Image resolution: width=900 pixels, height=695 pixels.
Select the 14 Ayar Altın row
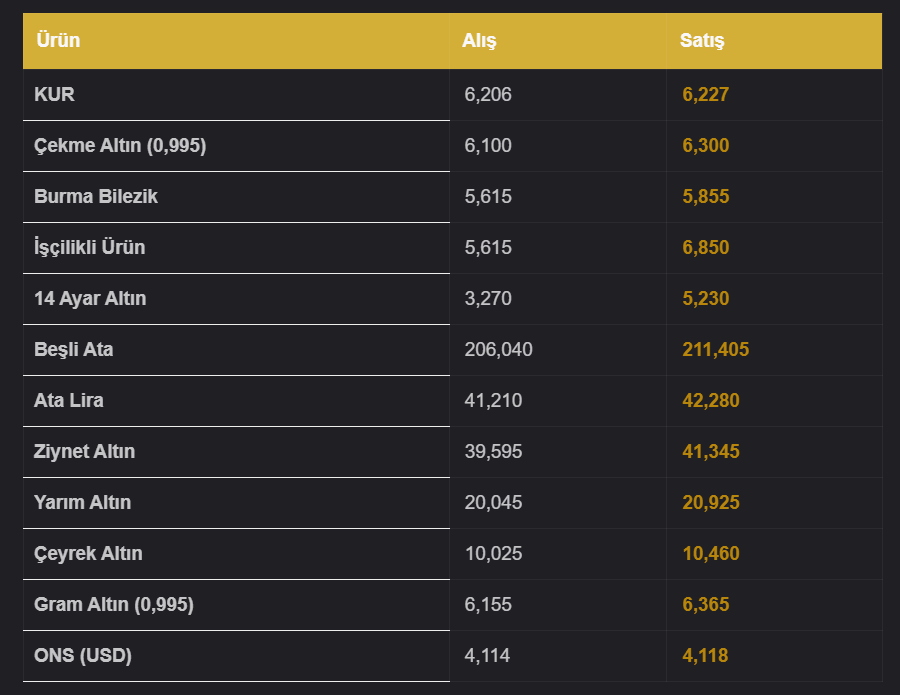point(452,299)
